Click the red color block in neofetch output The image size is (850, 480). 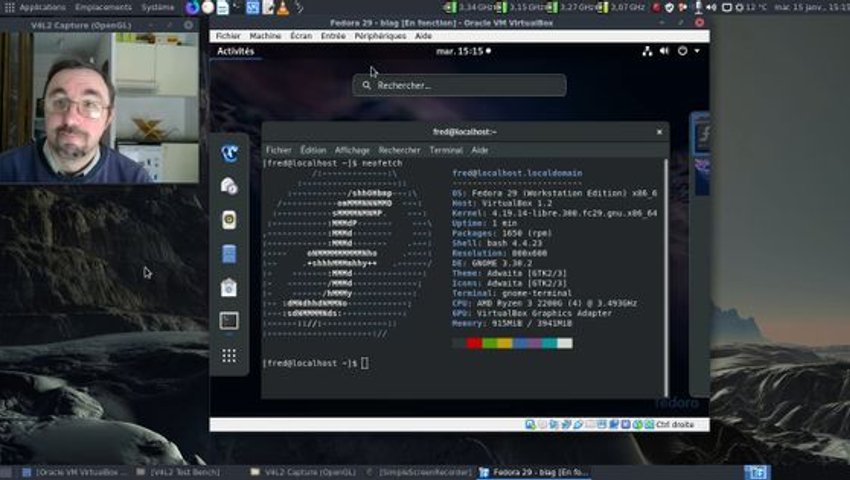tap(474, 343)
